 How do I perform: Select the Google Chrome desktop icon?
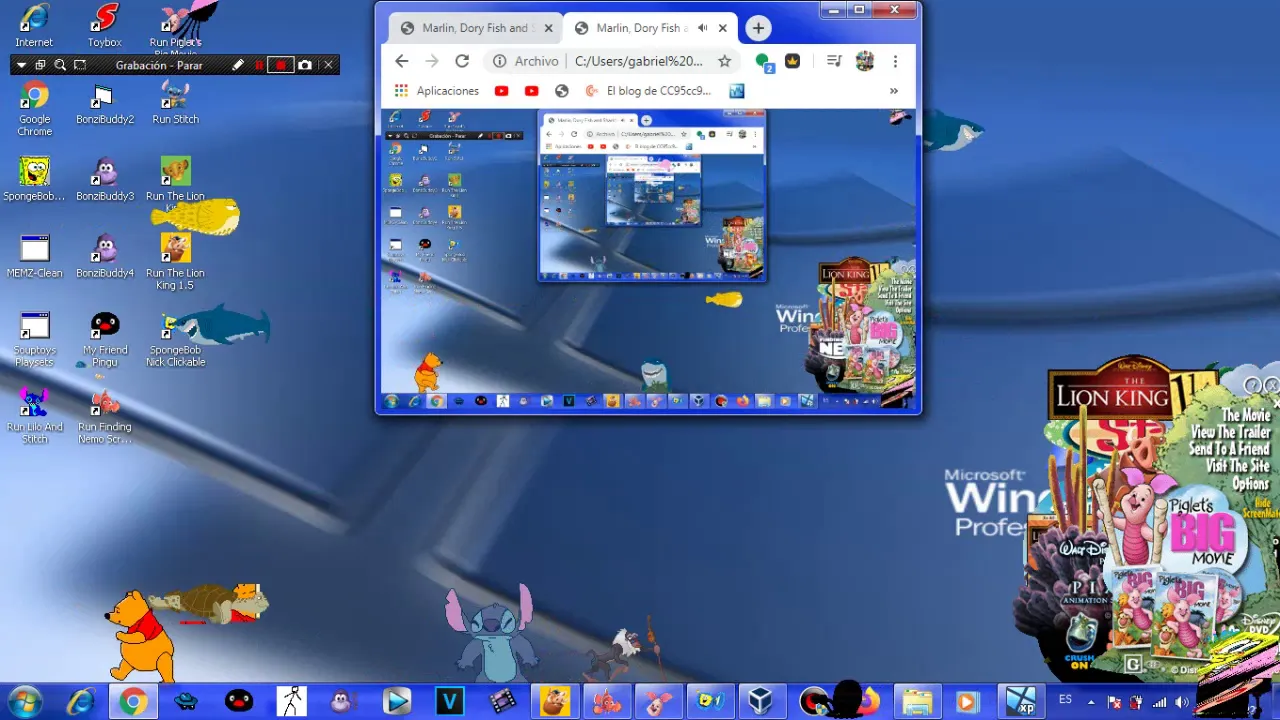(34, 109)
